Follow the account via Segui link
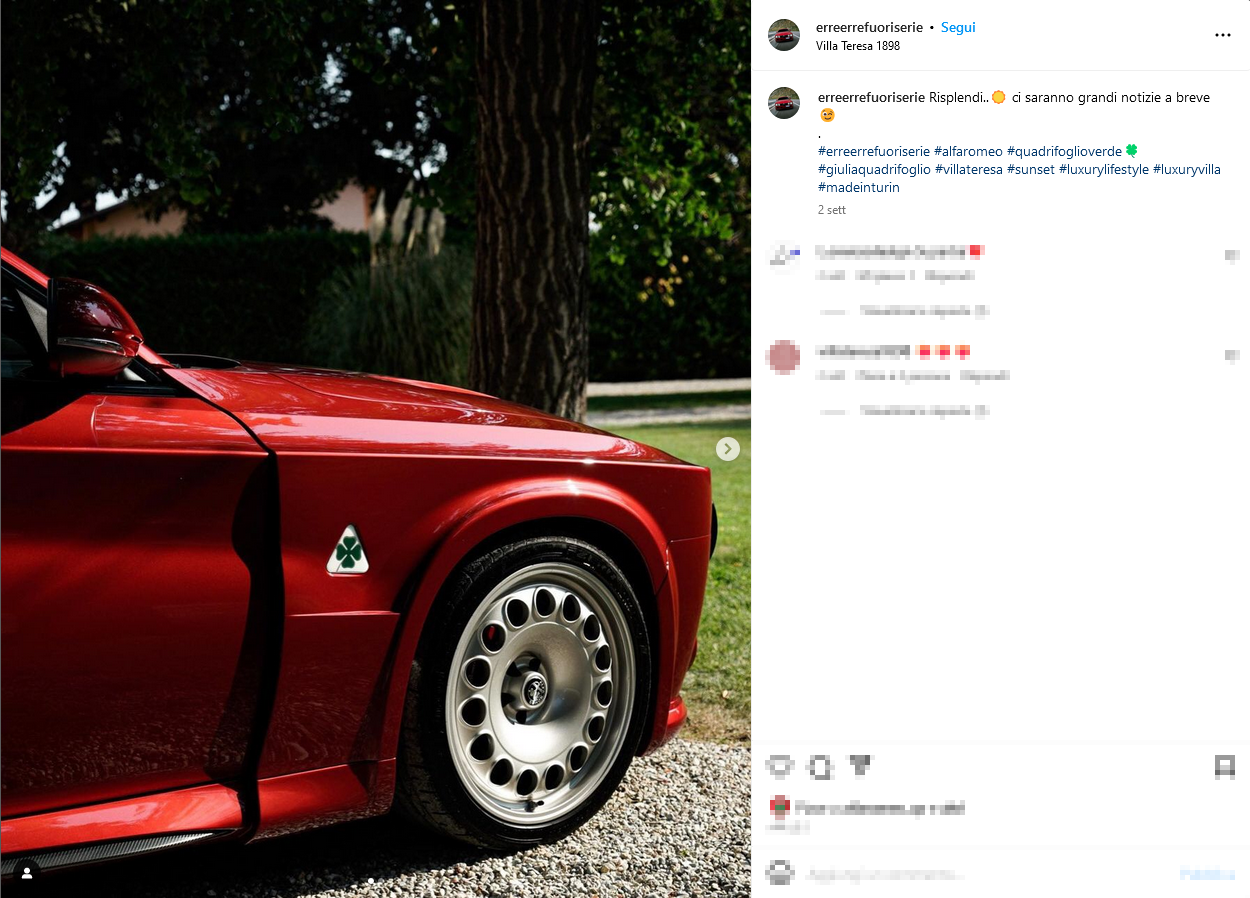 pyautogui.click(x=958, y=28)
